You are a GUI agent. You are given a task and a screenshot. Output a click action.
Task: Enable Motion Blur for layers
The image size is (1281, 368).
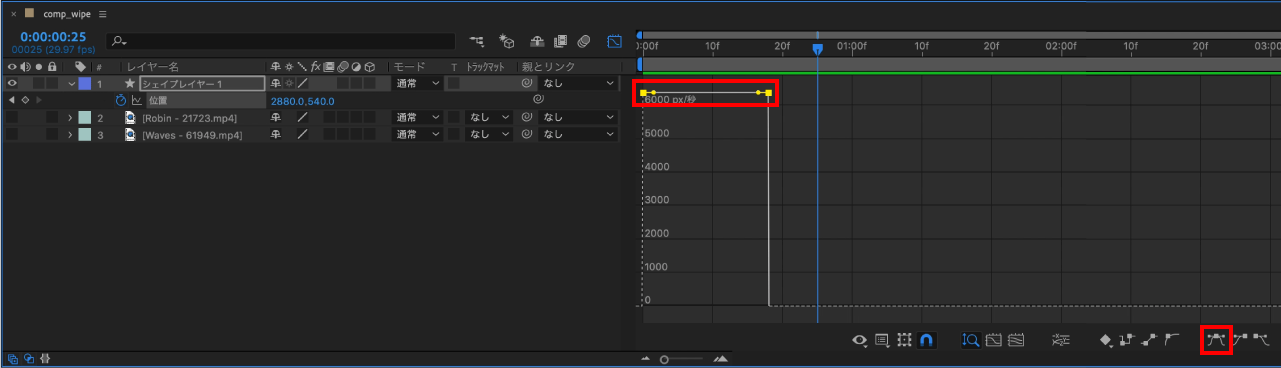(x=585, y=42)
